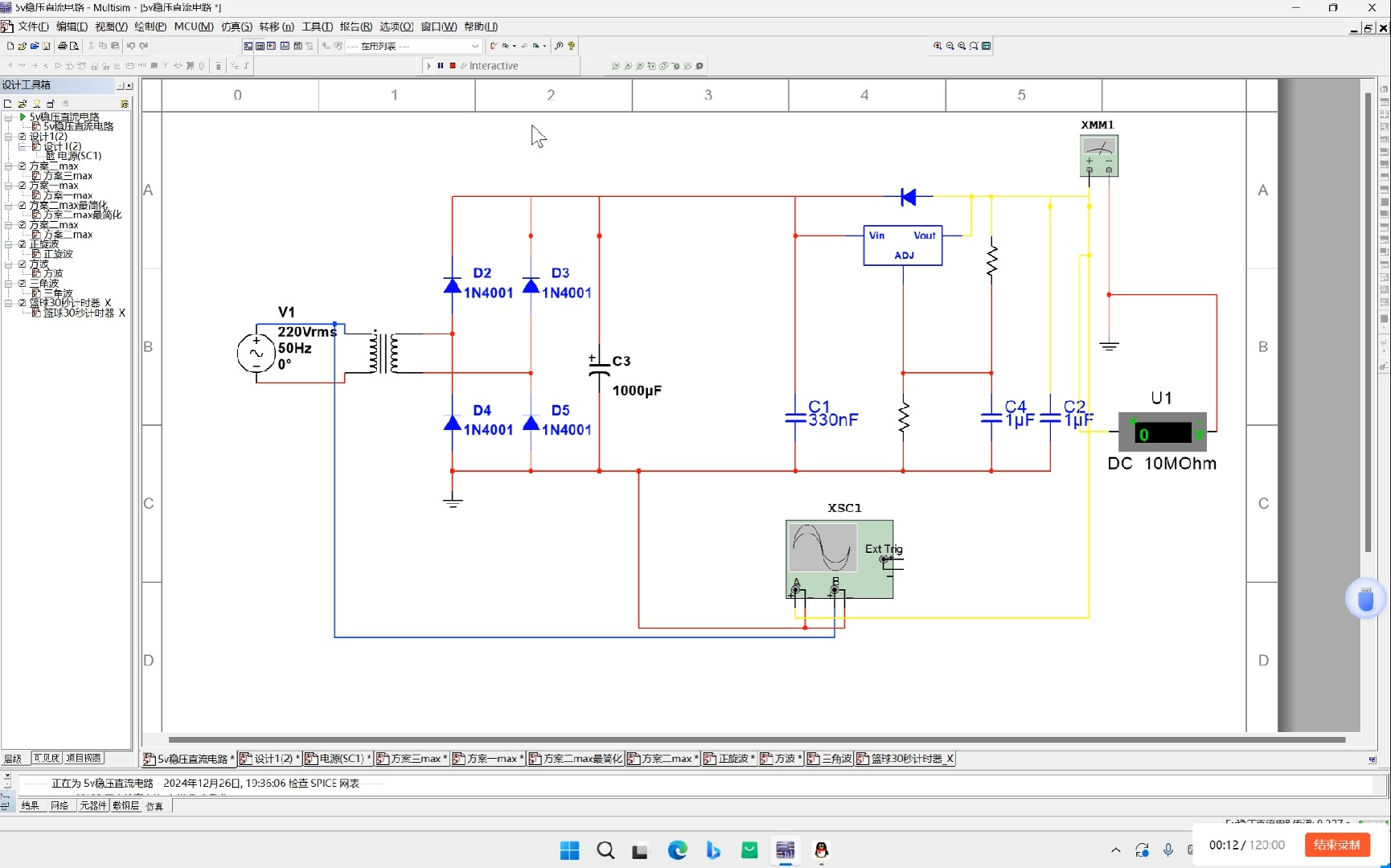Click the Redo toolbar icon
Viewport: 1391px width, 868px height.
(x=144, y=46)
